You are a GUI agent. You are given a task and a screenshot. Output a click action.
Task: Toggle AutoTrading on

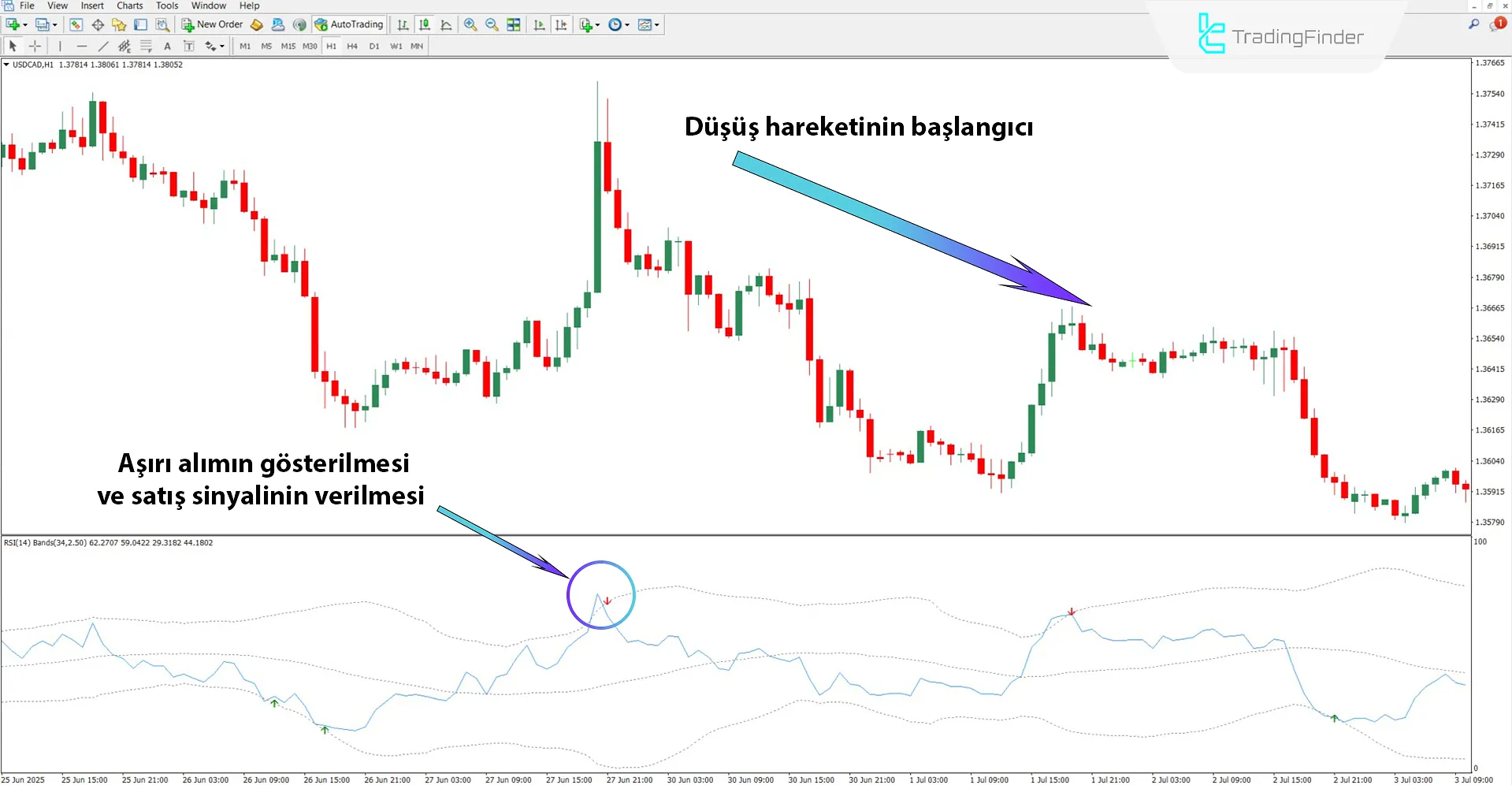click(x=349, y=24)
